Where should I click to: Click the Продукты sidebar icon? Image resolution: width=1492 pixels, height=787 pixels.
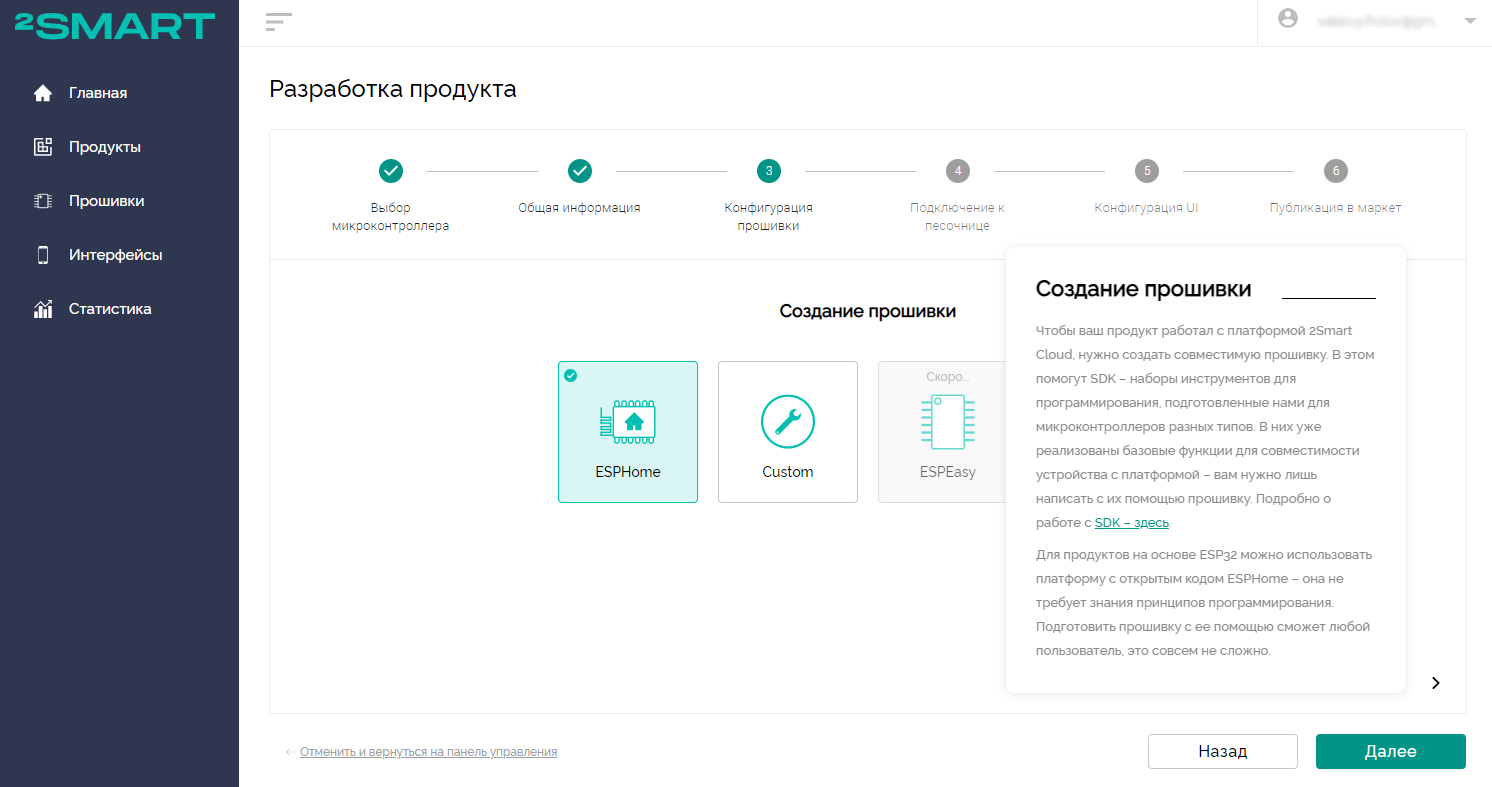pyautogui.click(x=42, y=147)
